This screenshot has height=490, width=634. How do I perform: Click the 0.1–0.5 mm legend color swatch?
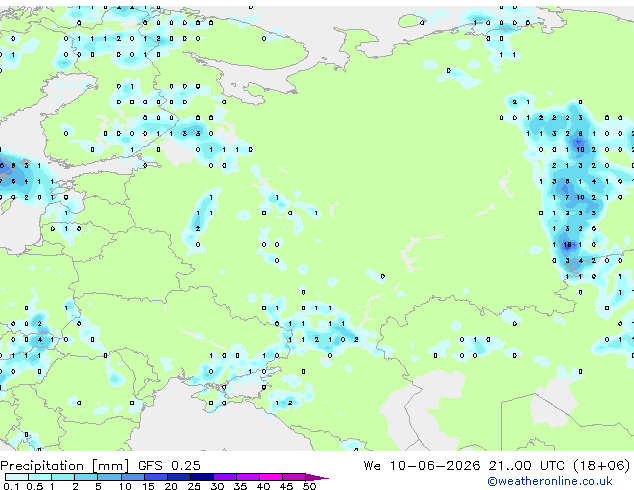pyautogui.click(x=17, y=477)
